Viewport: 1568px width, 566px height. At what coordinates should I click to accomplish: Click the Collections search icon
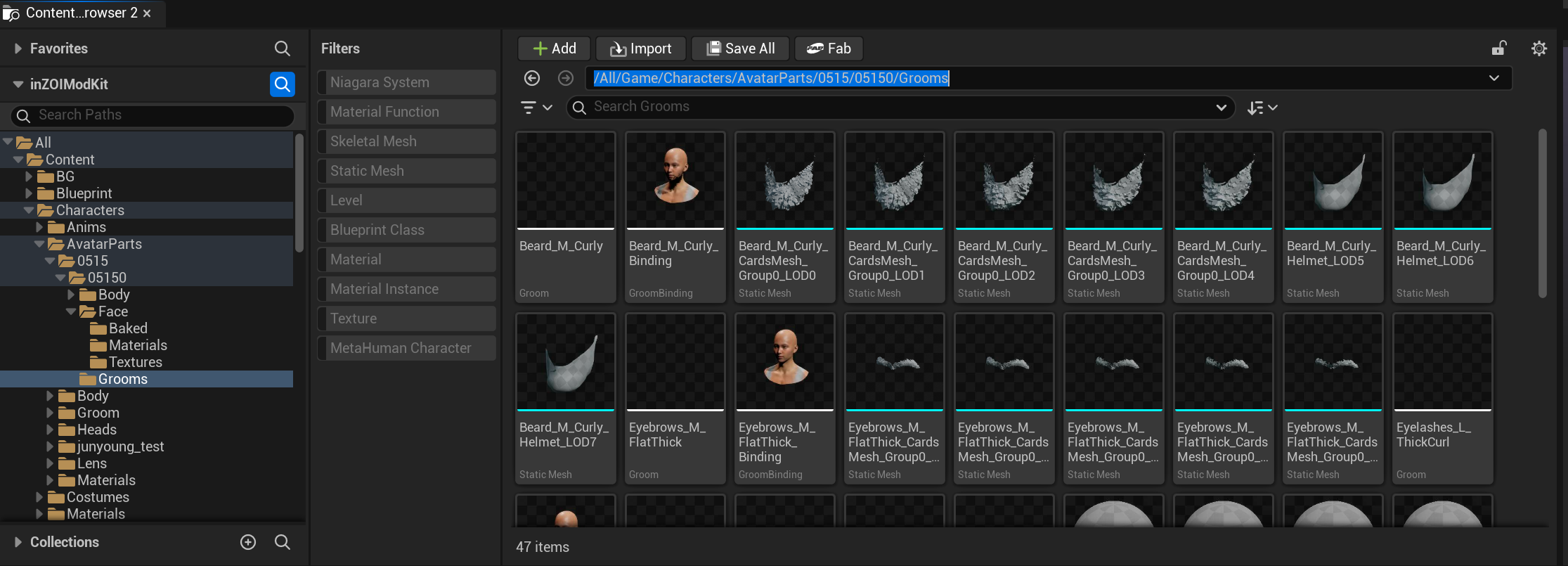point(282,542)
